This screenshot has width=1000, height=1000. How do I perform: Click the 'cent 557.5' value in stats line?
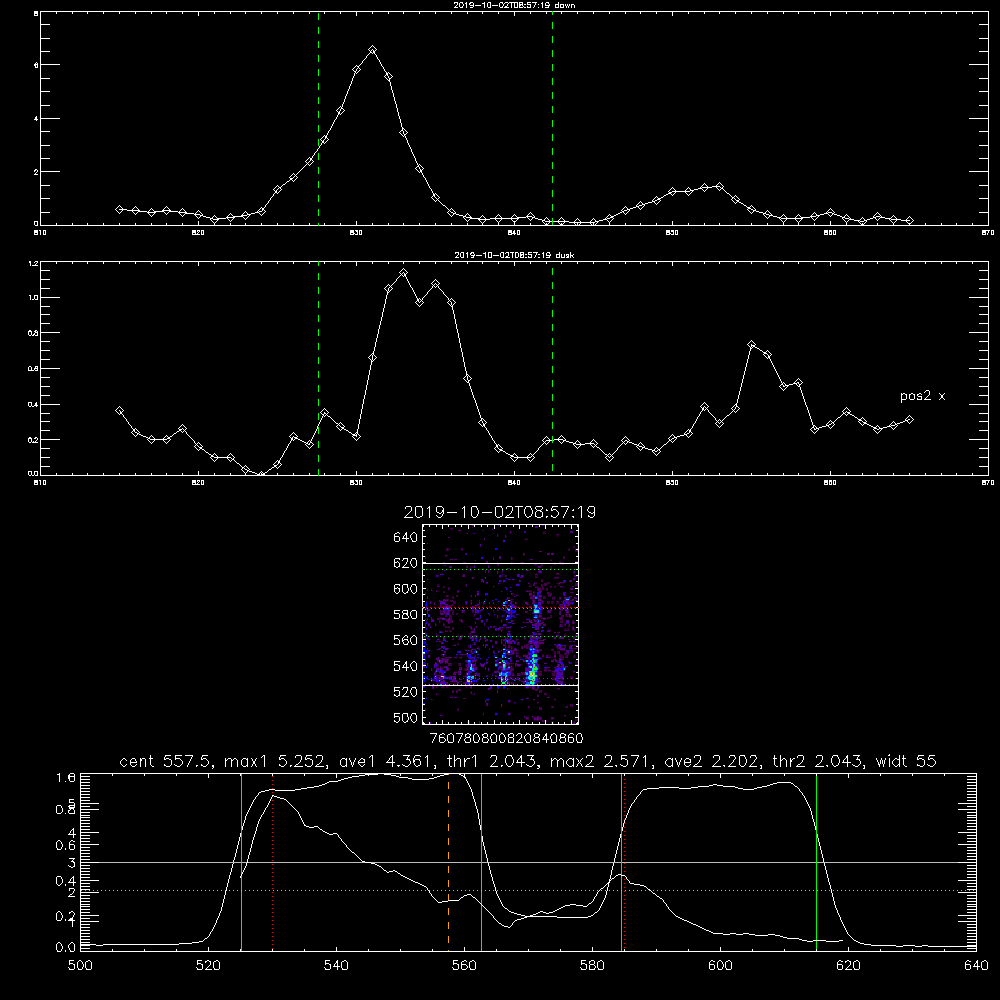pos(168,761)
